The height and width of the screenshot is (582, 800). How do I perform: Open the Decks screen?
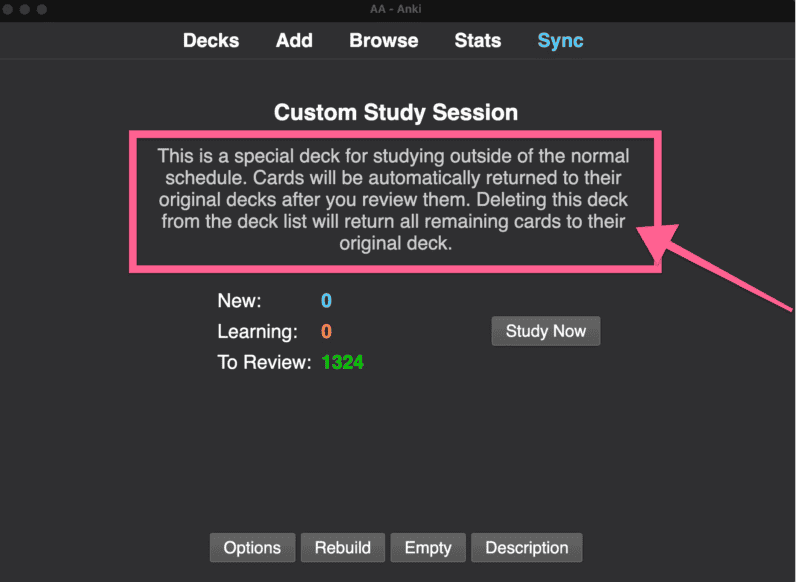point(211,40)
